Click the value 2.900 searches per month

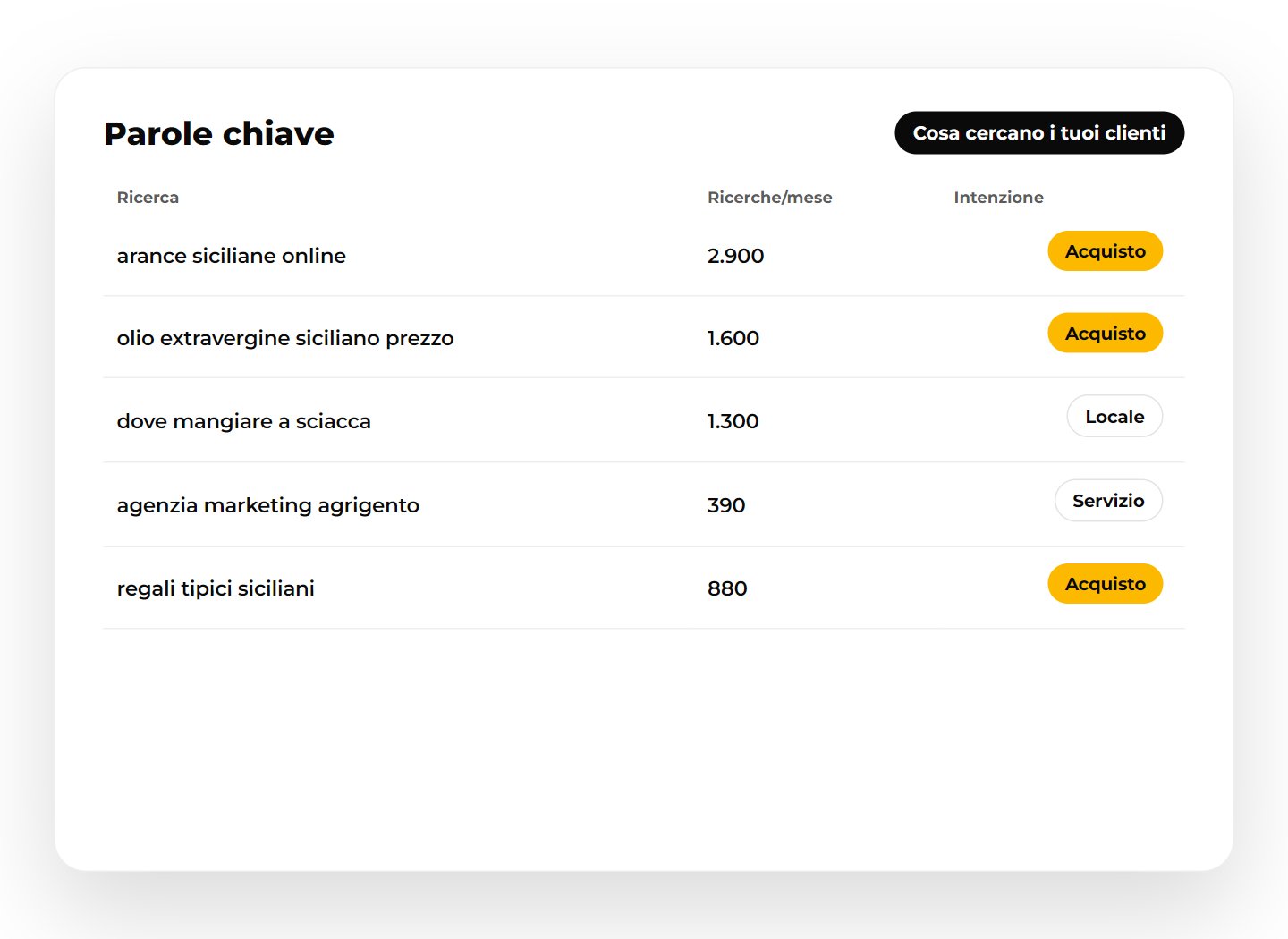(x=735, y=256)
